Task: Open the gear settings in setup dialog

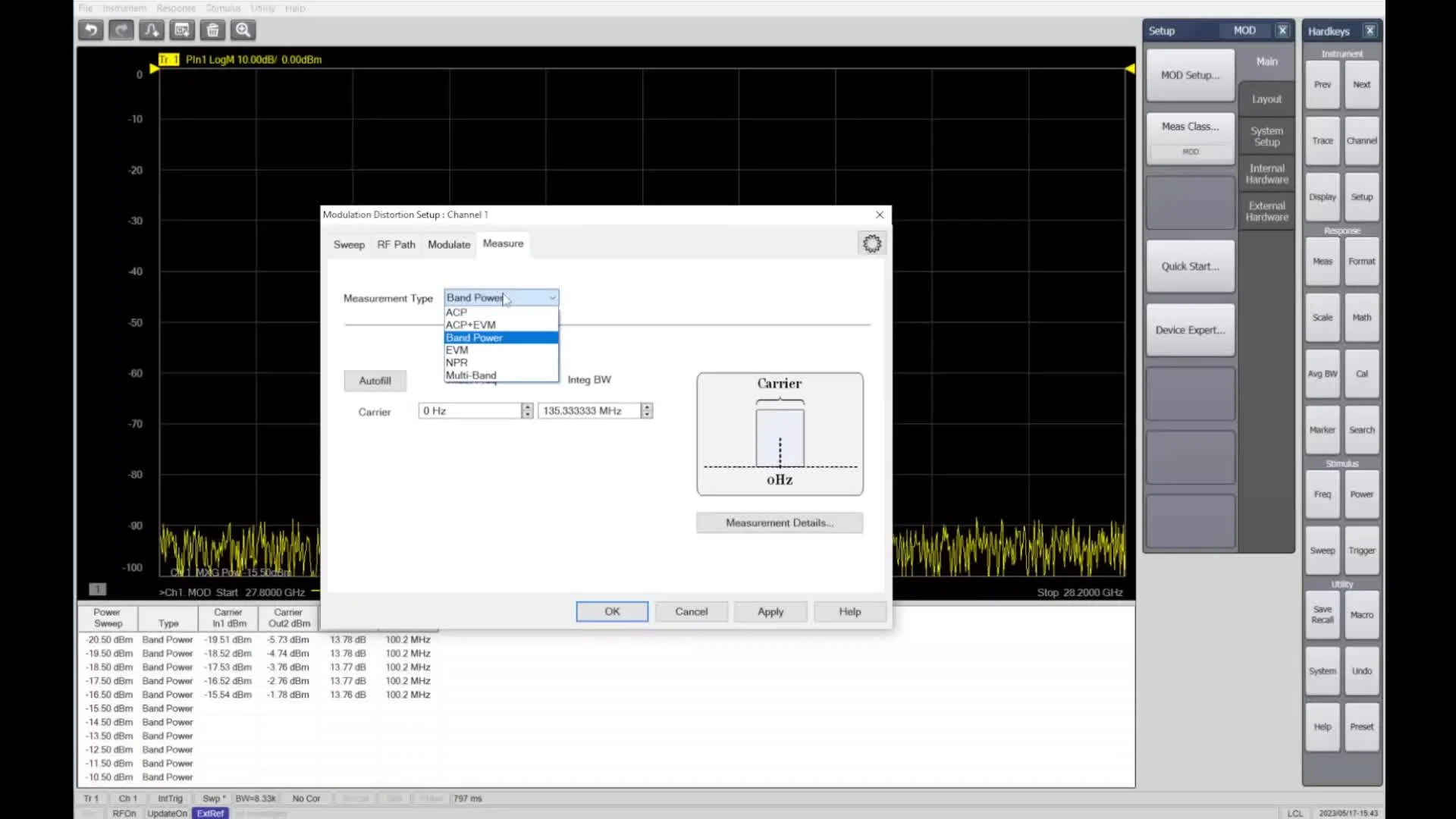Action: coord(872,243)
